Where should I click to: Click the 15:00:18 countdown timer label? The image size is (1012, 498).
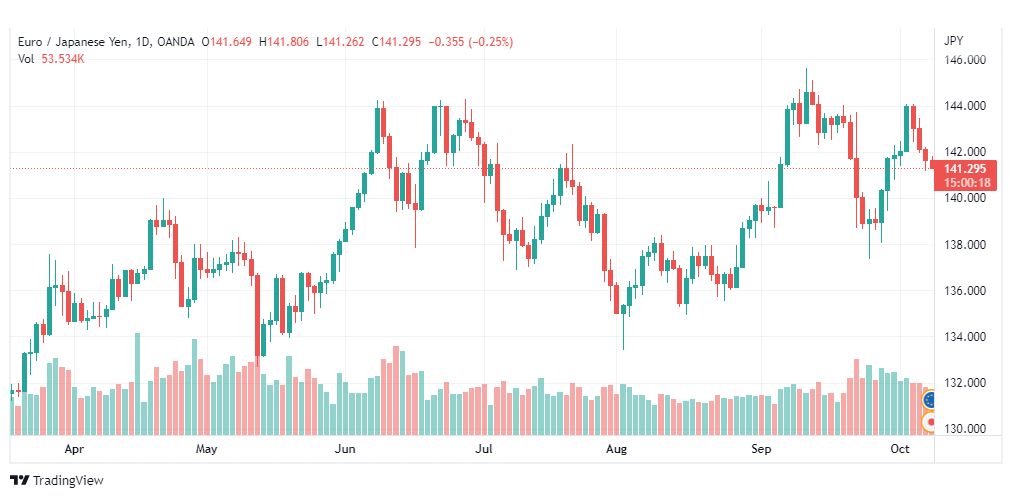(967, 183)
